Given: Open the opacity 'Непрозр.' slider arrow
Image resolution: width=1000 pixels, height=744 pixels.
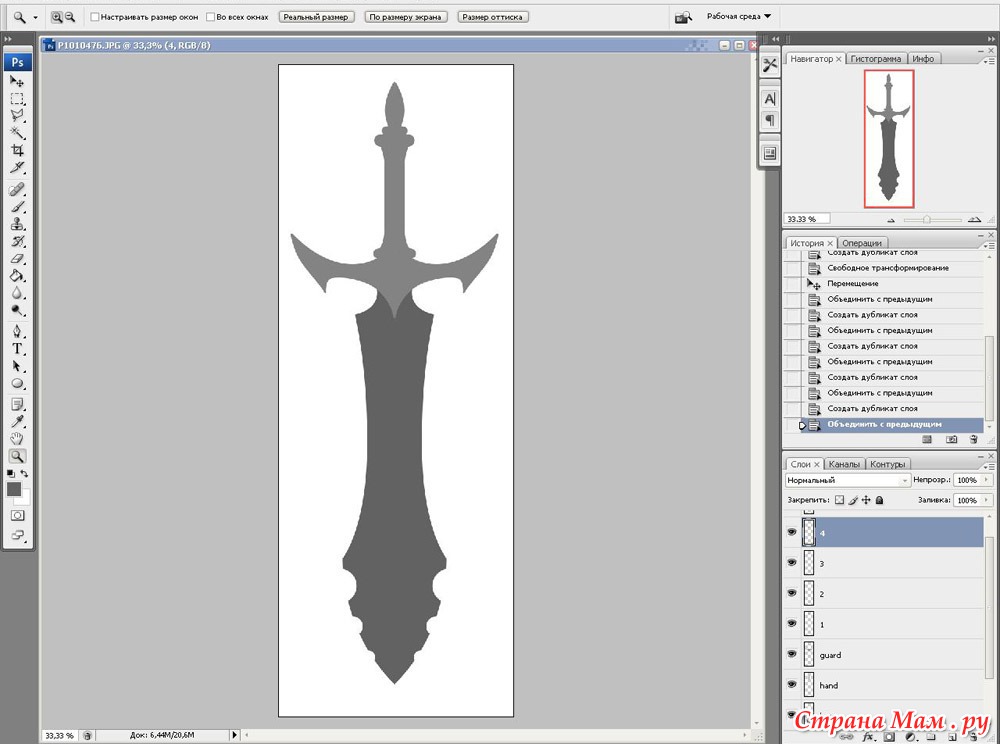Looking at the screenshot, I should click(x=987, y=480).
